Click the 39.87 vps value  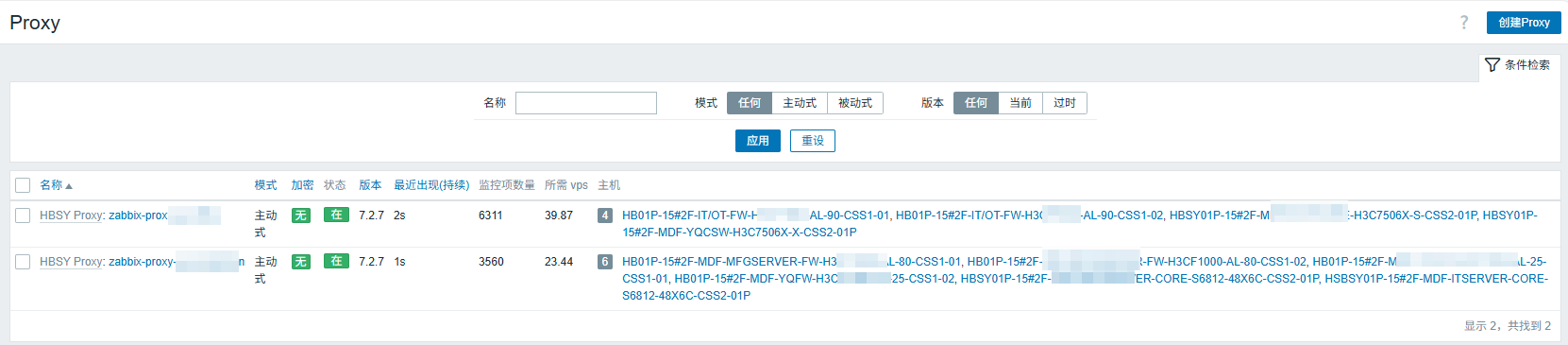tap(559, 216)
